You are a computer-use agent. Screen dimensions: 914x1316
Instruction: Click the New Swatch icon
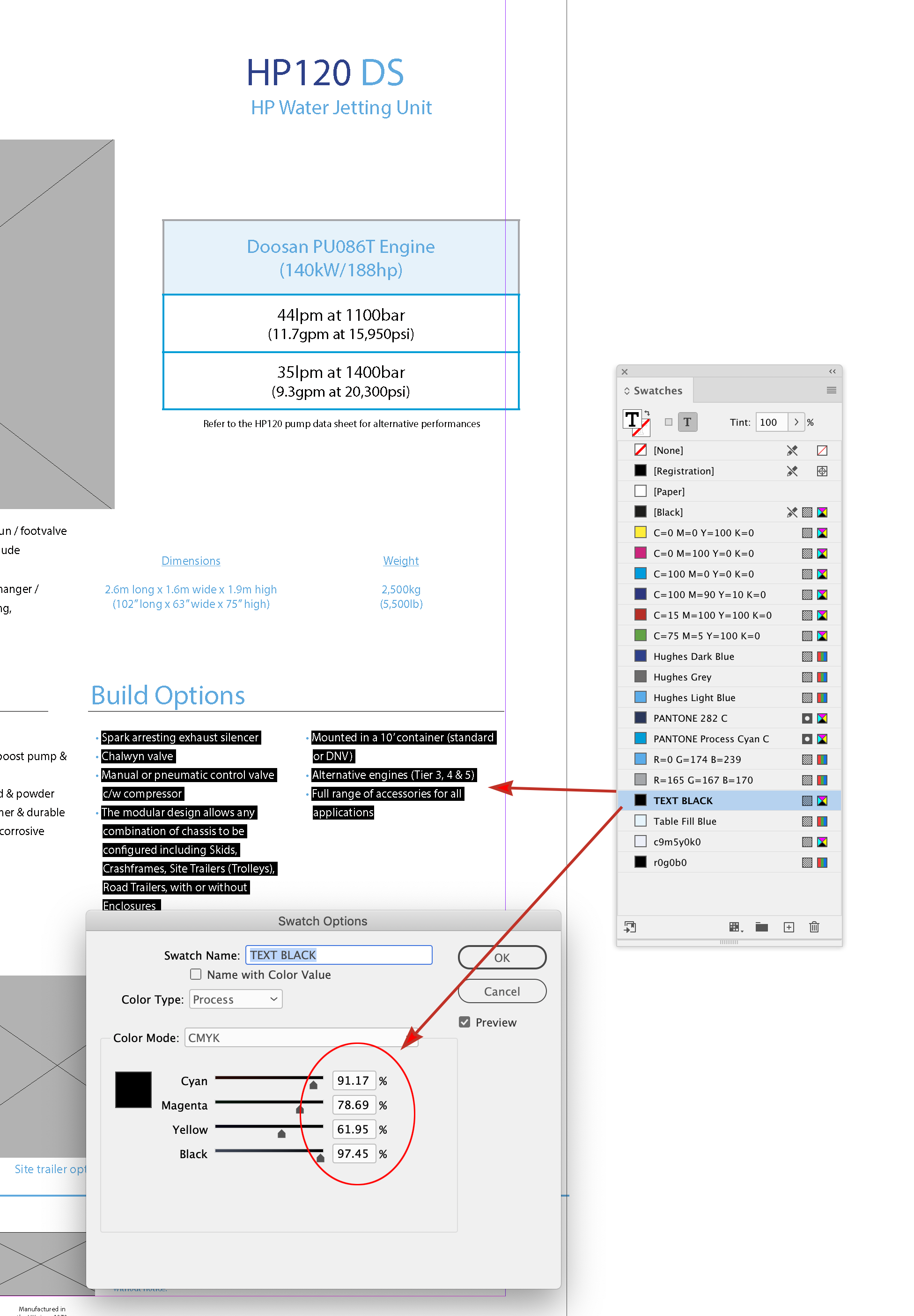(789, 927)
